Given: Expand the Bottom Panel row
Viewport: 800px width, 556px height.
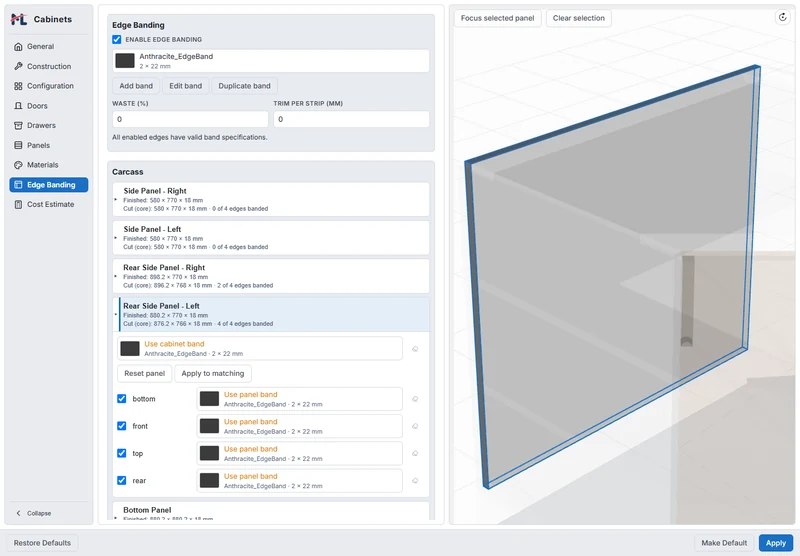Looking at the screenshot, I should 271,511.
